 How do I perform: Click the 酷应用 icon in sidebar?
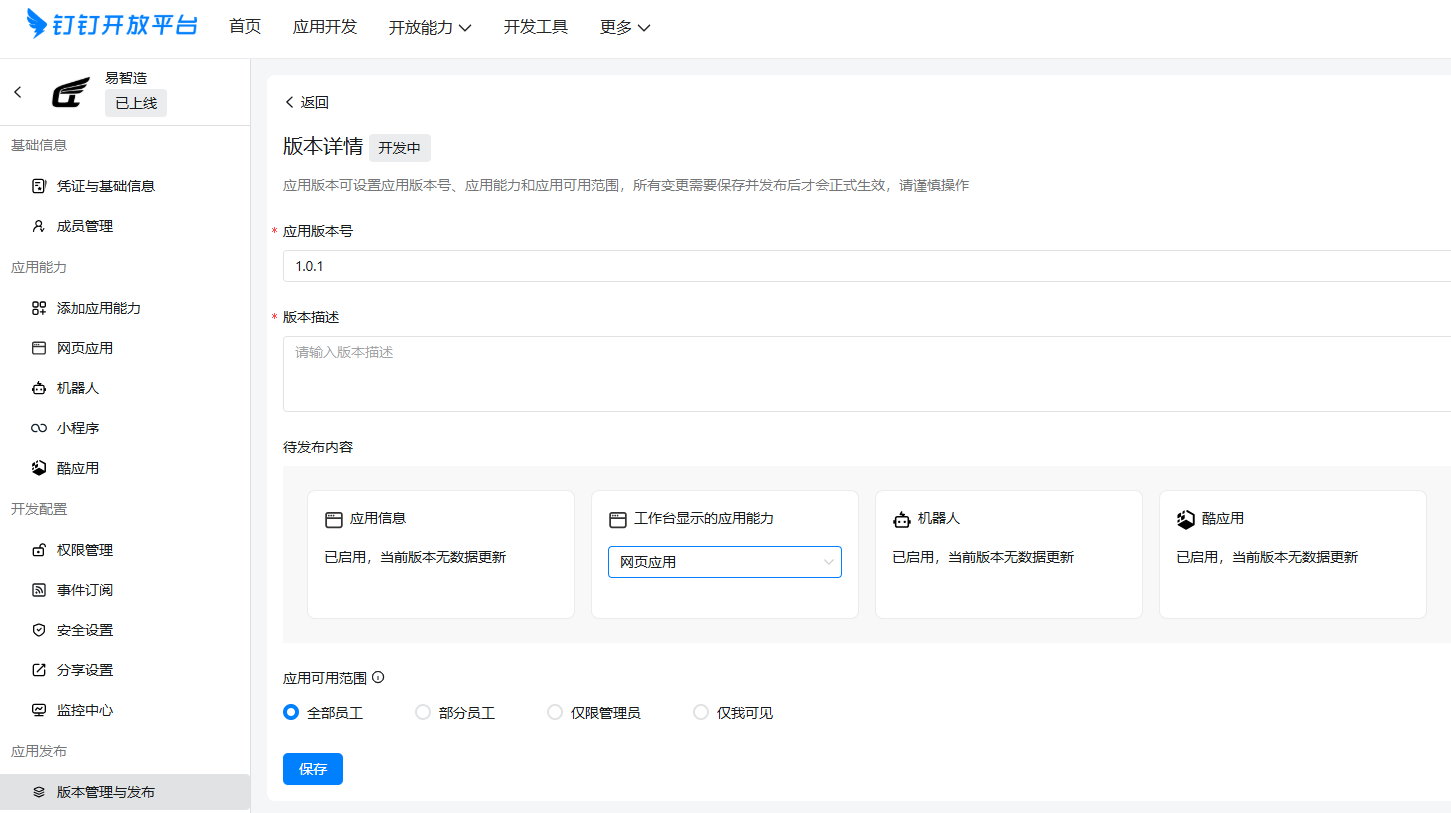pos(39,468)
